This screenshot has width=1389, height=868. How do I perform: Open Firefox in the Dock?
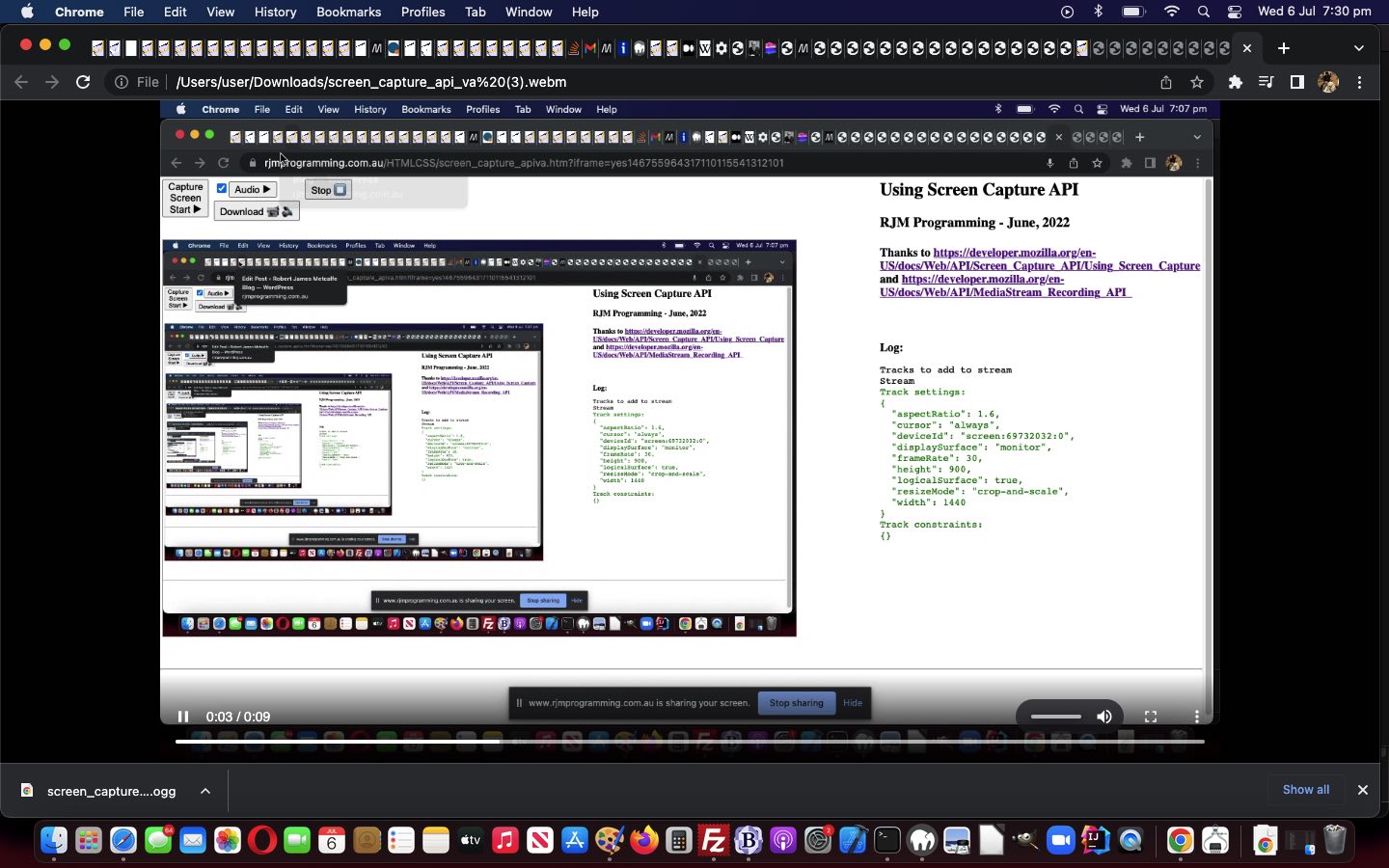pyautogui.click(x=644, y=840)
